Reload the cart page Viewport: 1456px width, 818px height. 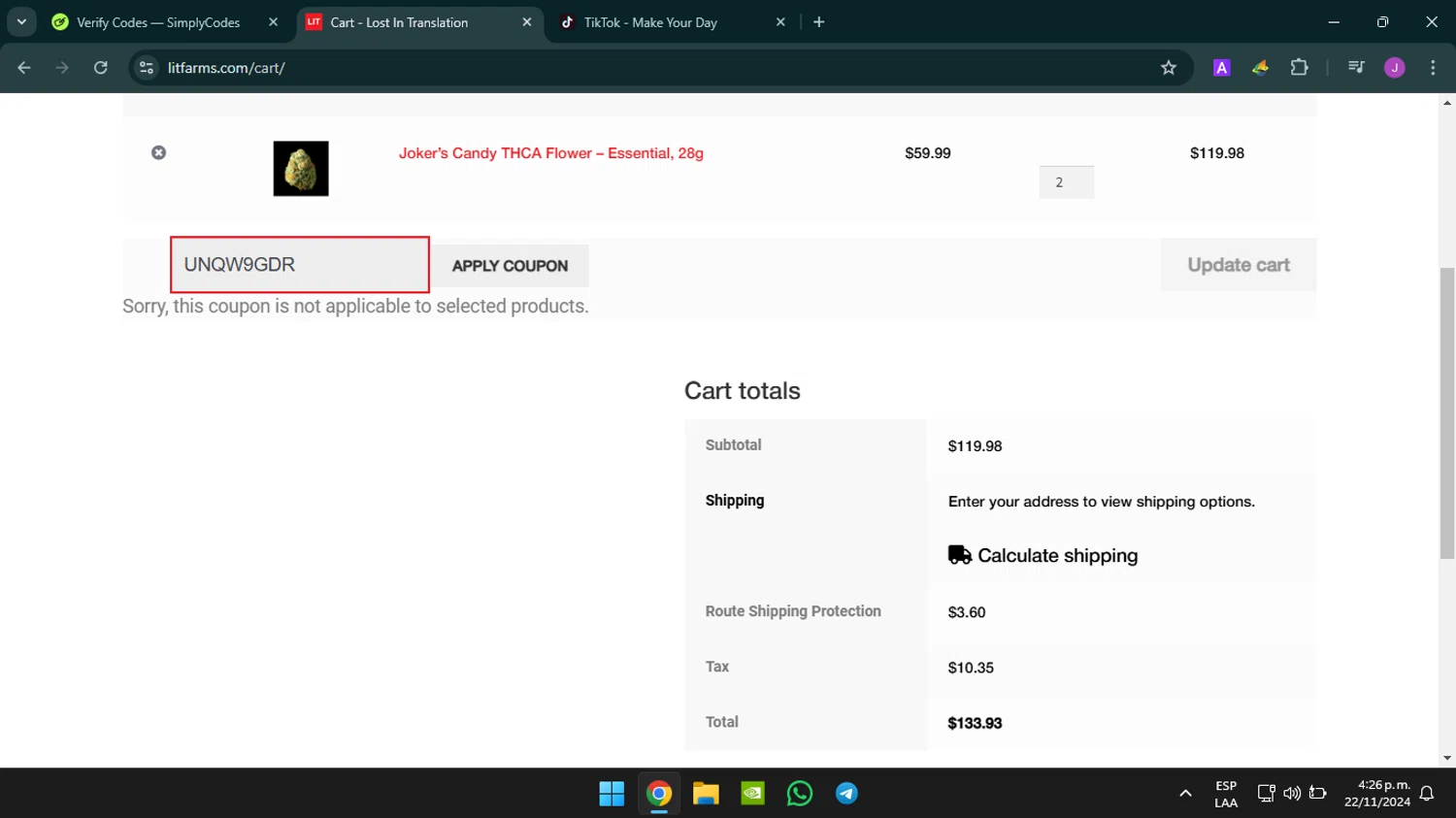coord(101,68)
